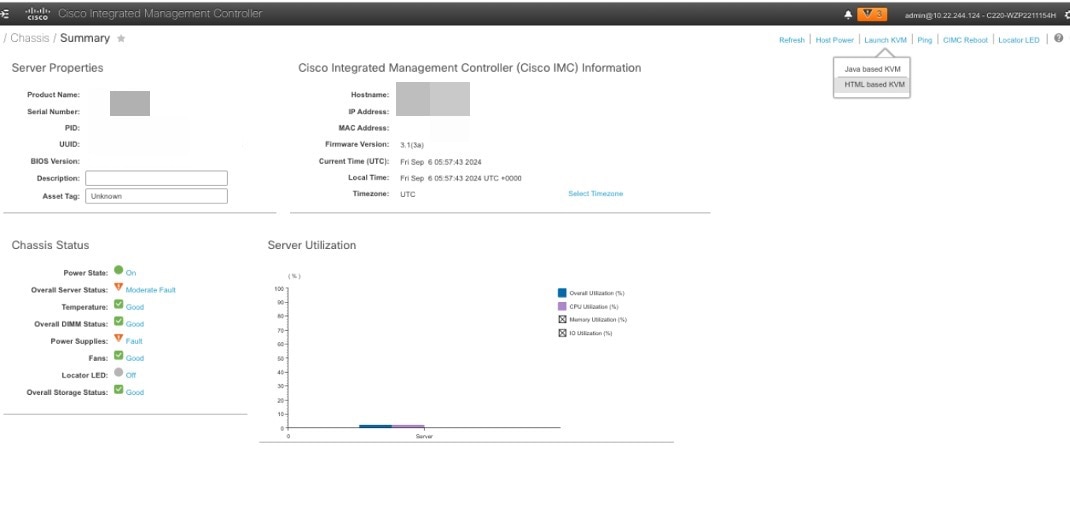Focus the Asset Tag input field
The height and width of the screenshot is (506, 1070).
point(156,196)
